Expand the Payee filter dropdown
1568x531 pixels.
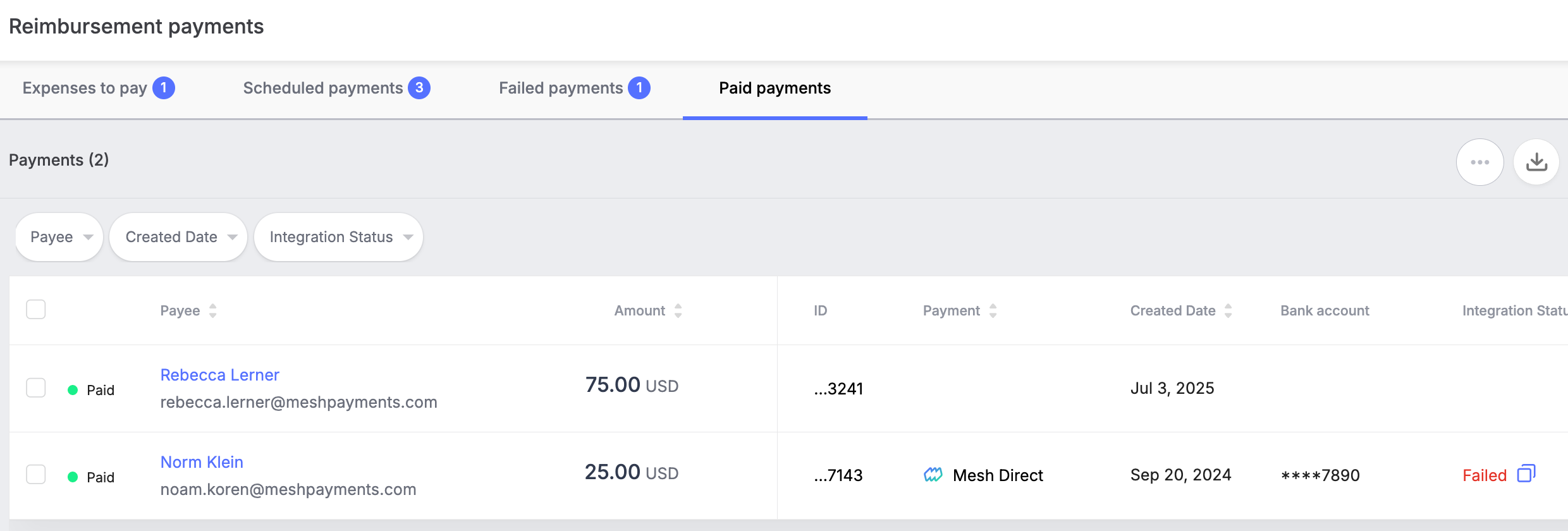click(60, 237)
